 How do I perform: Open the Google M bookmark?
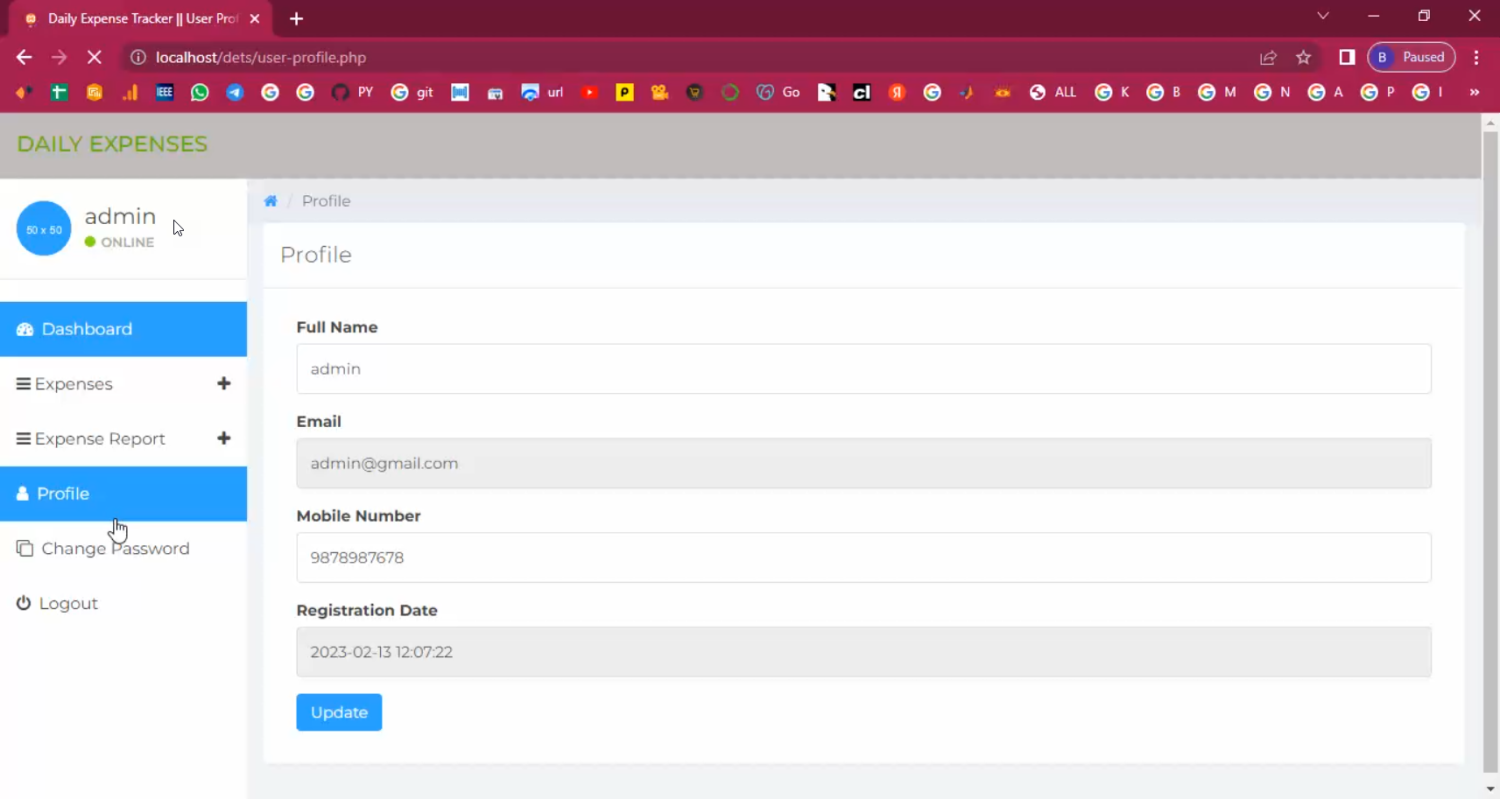[1217, 92]
